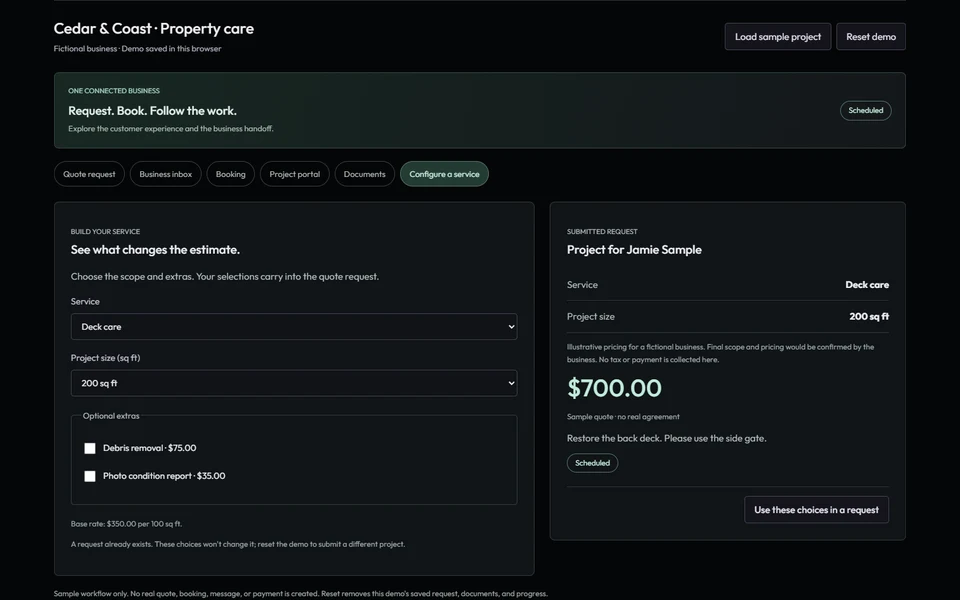Click the Fictional business demo saved subtitle
This screenshot has width=960, height=600.
(137, 48)
